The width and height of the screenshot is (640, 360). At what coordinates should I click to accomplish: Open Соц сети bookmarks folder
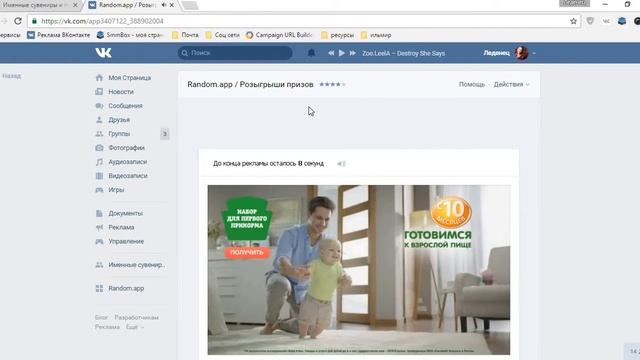click(x=222, y=35)
